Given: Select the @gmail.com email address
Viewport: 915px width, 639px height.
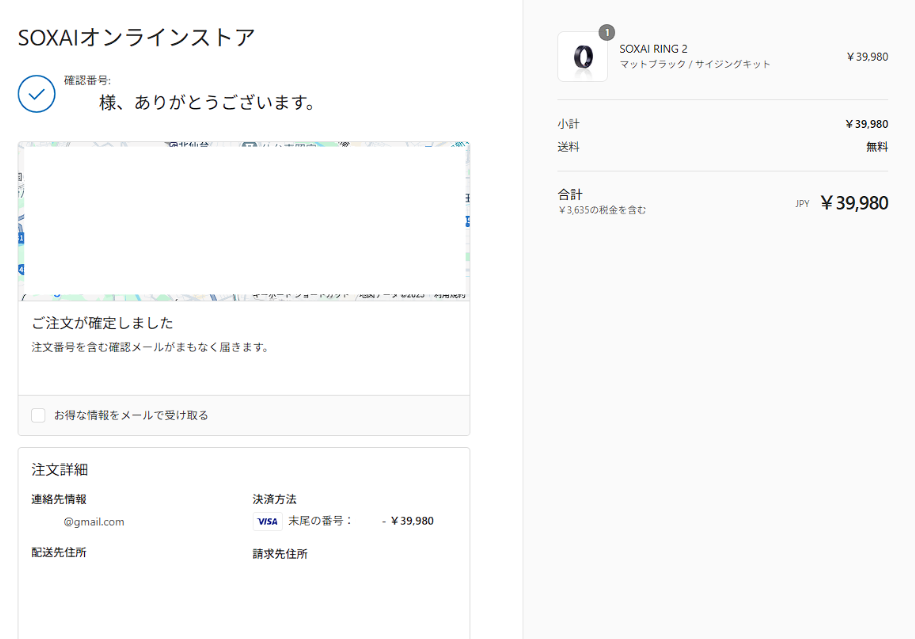Looking at the screenshot, I should pyautogui.click(x=94, y=522).
